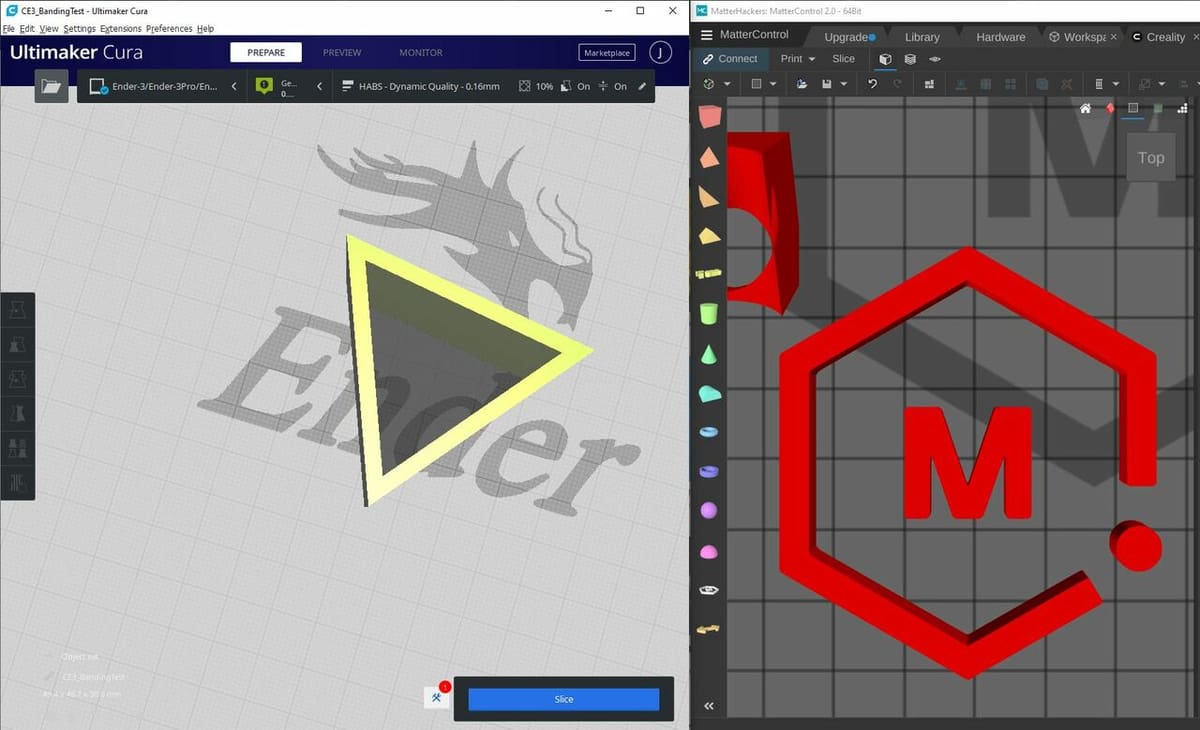Viewport: 1200px width, 730px height.
Task: Open the Cura notification wrench icon near Slice
Action: click(437, 697)
